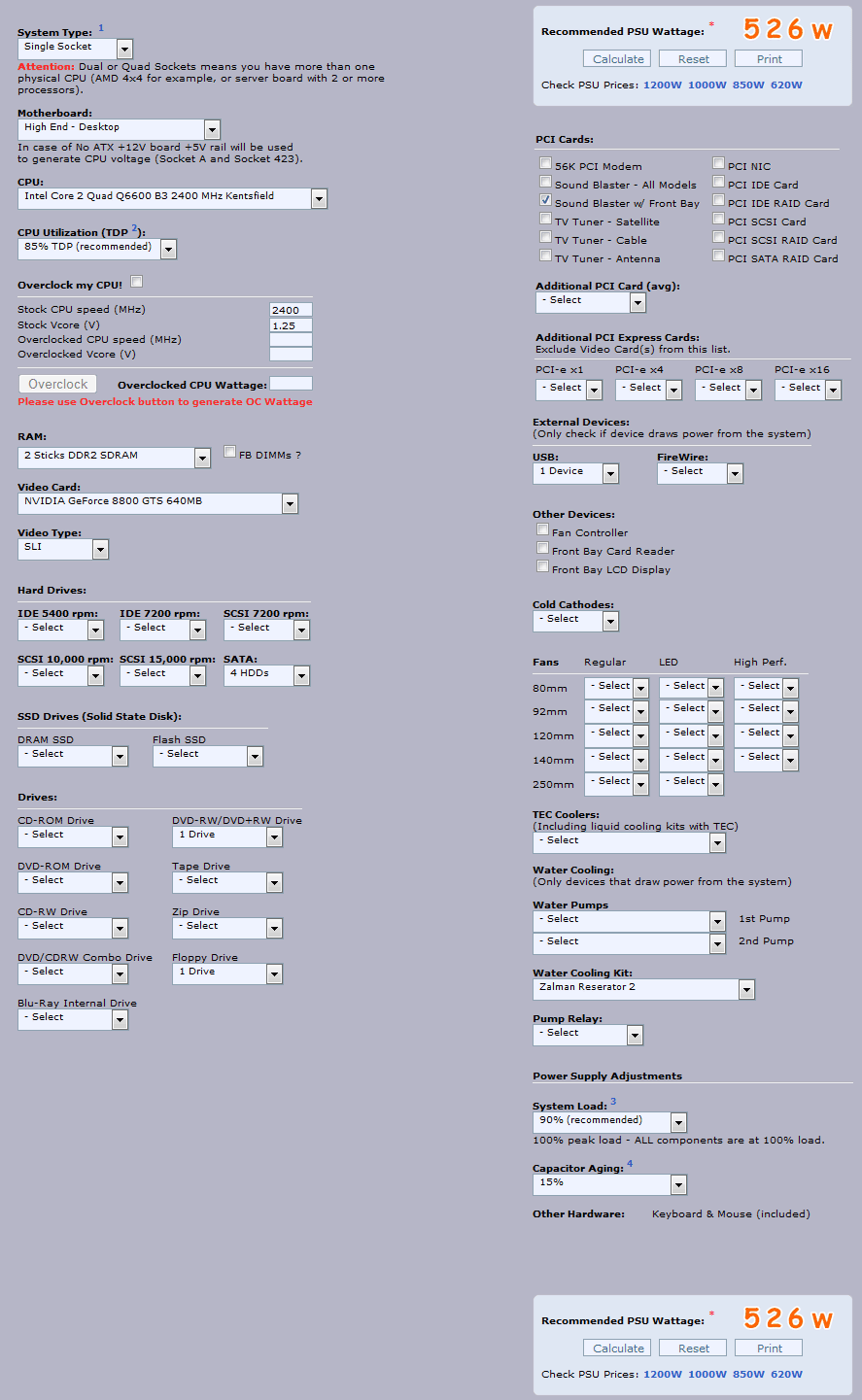Click the bottom Calculate button
This screenshot has width=862, height=1400.
(x=618, y=1349)
